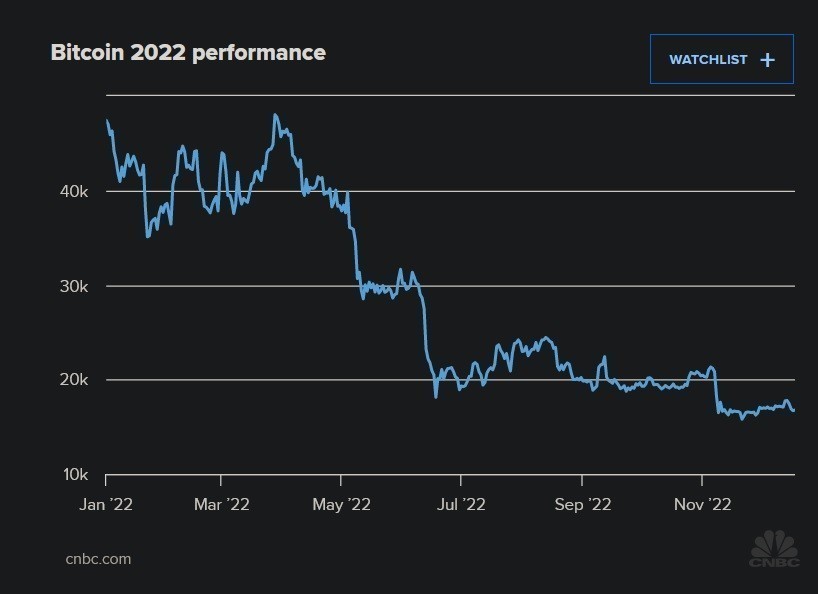Select the Nov '22 x-axis label

click(x=703, y=505)
